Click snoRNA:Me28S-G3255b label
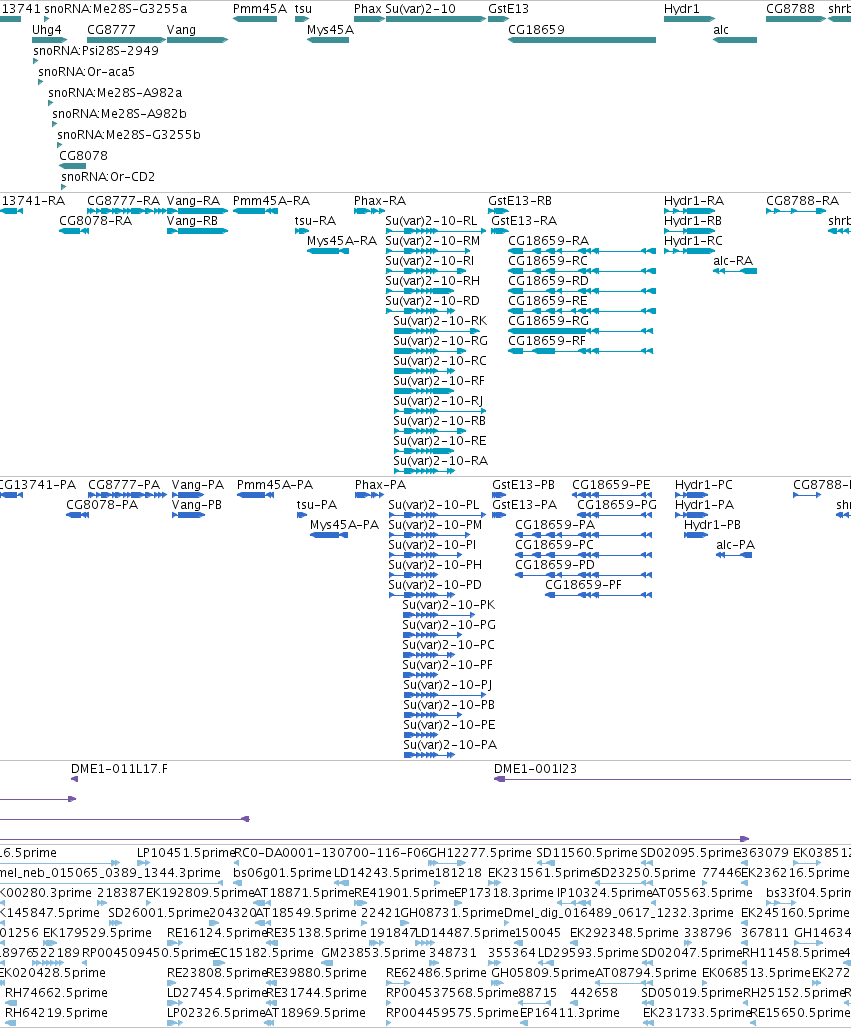Screen dimensions: 851x1028 tap(129, 134)
